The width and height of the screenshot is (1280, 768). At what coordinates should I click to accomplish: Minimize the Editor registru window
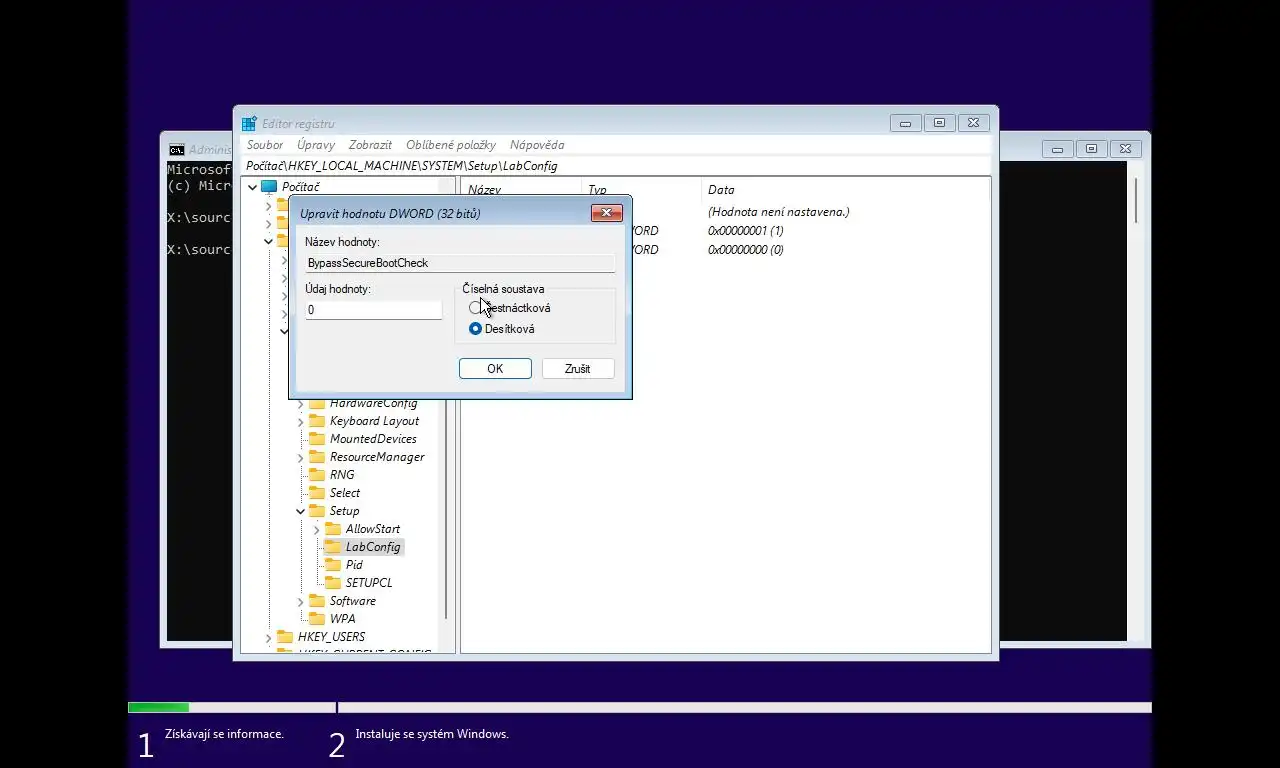[x=905, y=123]
